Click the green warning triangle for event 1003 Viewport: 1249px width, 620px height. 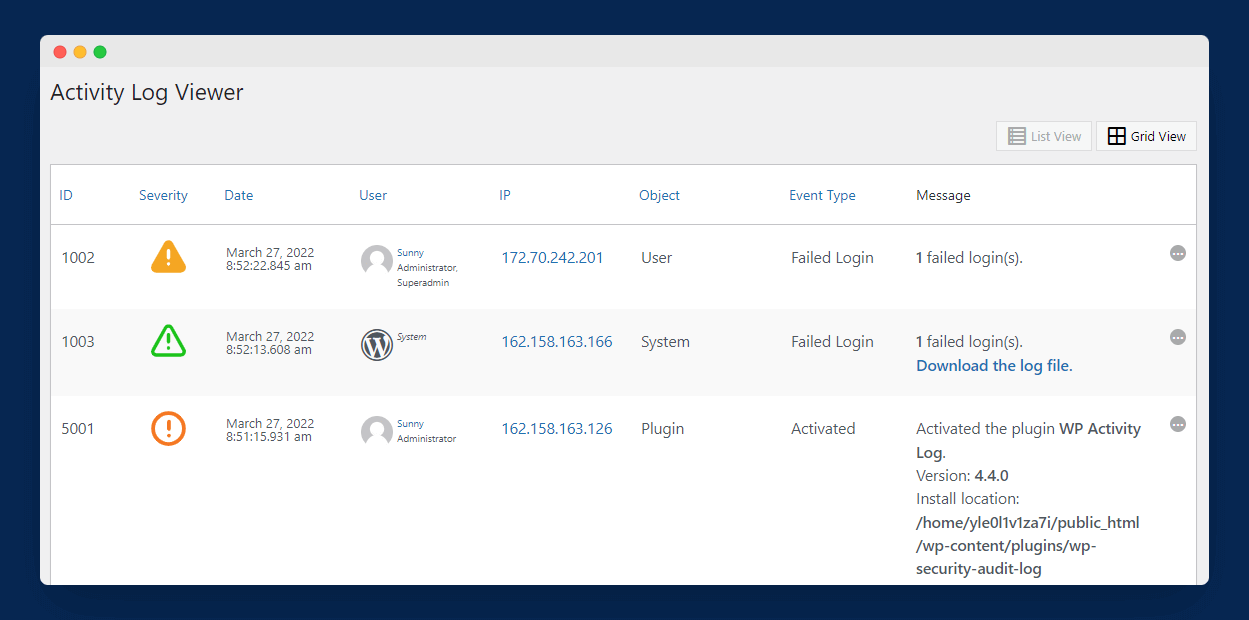click(168, 341)
